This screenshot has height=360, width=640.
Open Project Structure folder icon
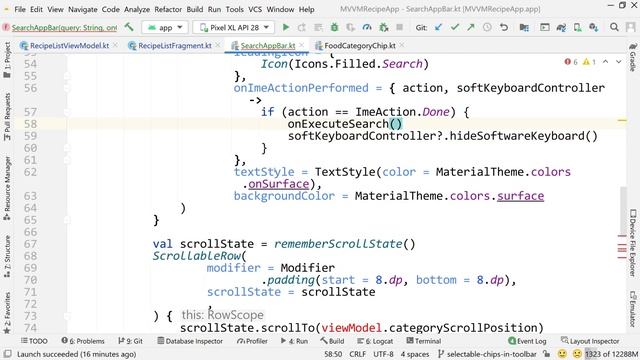[x=524, y=27]
